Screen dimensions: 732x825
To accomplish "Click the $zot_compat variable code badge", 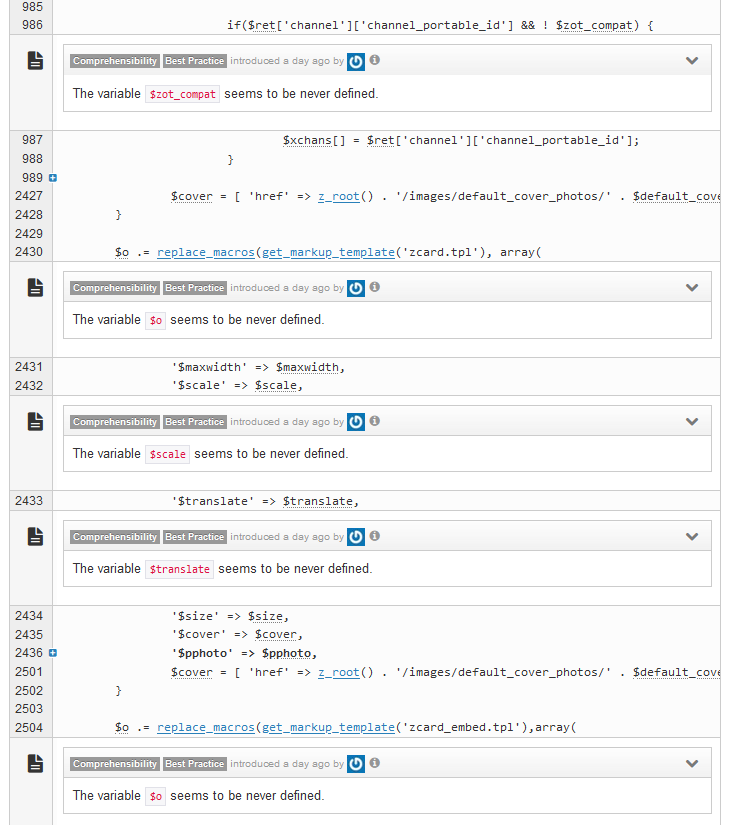I will tap(182, 94).
